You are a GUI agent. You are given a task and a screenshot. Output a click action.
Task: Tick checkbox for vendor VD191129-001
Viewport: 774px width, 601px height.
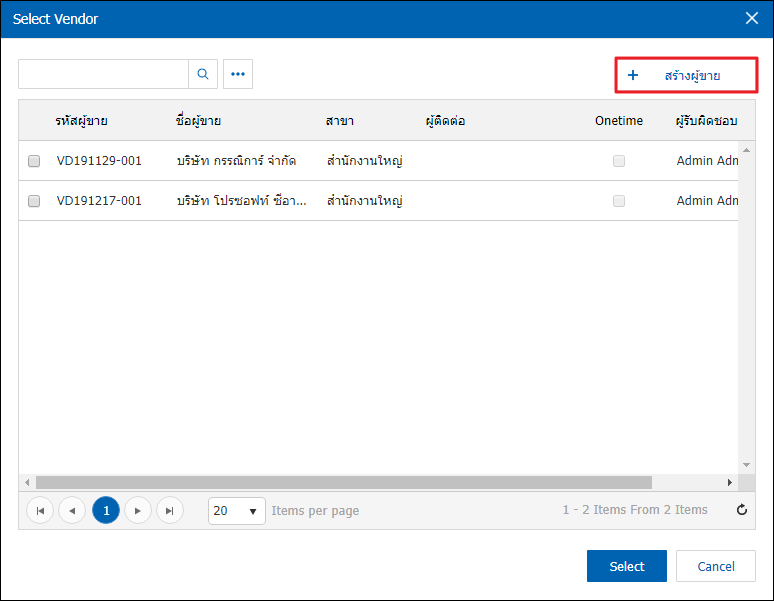tap(34, 161)
